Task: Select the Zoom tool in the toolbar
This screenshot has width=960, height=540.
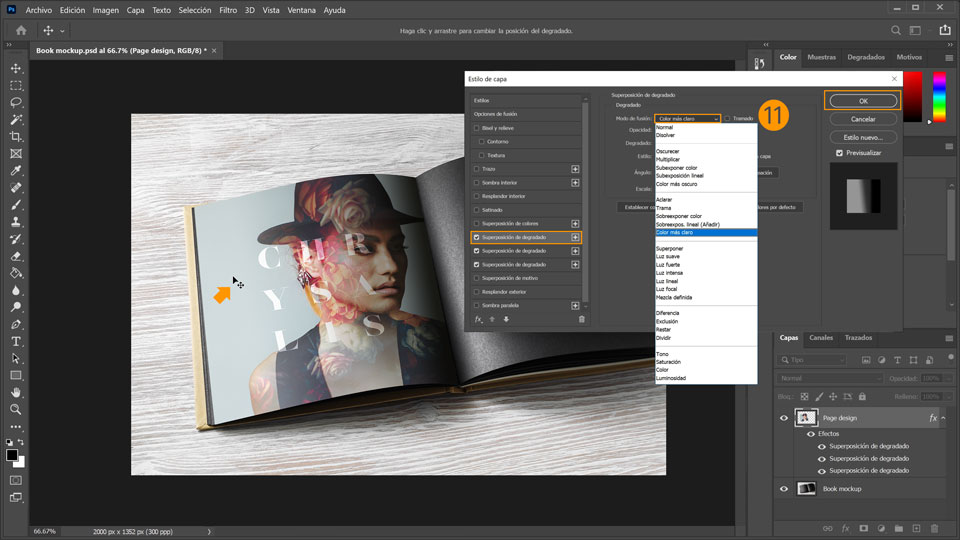Action: tap(16, 410)
